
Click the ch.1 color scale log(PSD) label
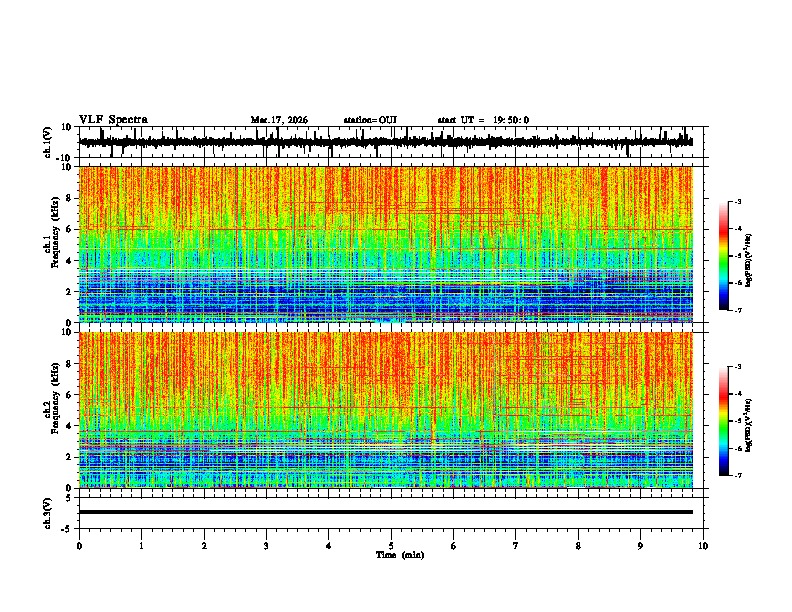tap(749, 261)
